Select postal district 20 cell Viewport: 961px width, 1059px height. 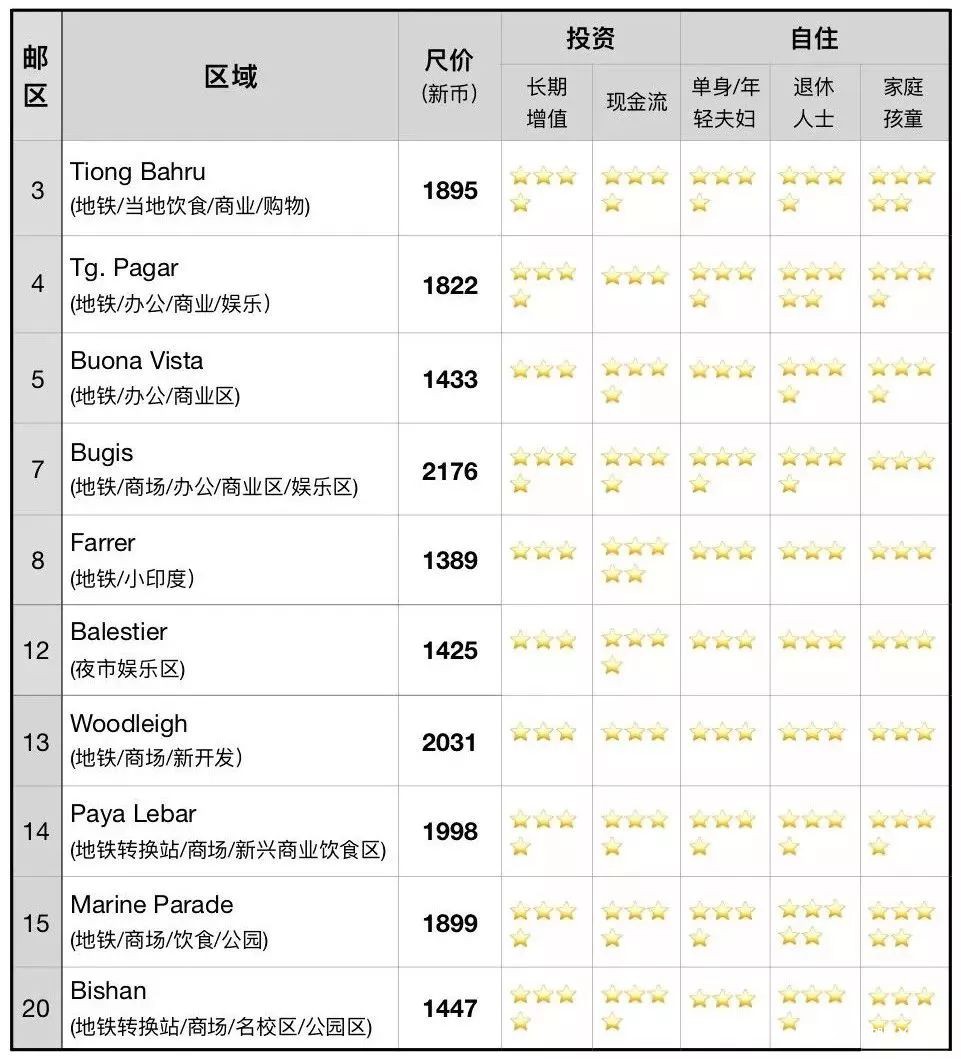(36, 1008)
